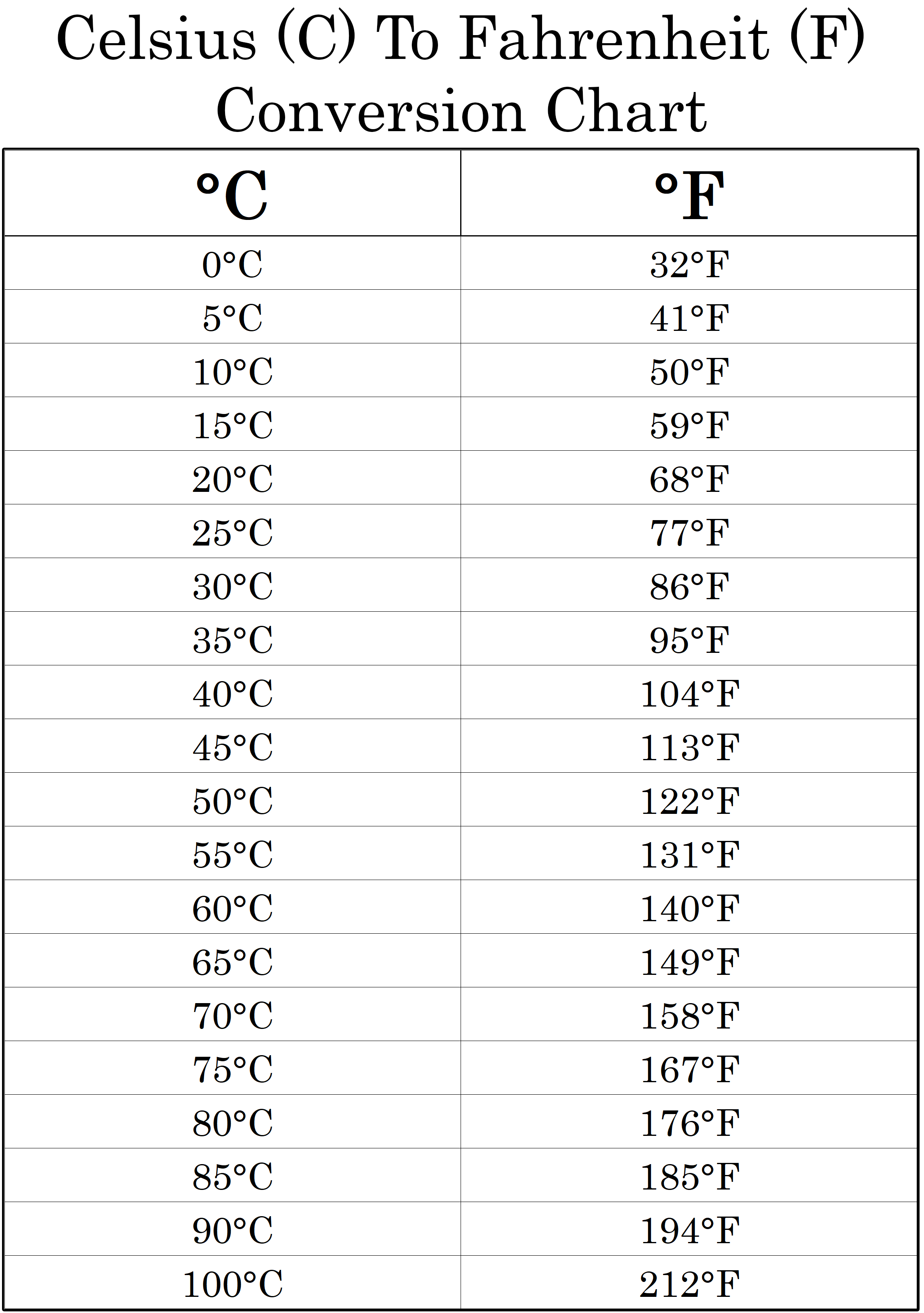
Task: Select the 176°F value
Action: [x=689, y=1123]
